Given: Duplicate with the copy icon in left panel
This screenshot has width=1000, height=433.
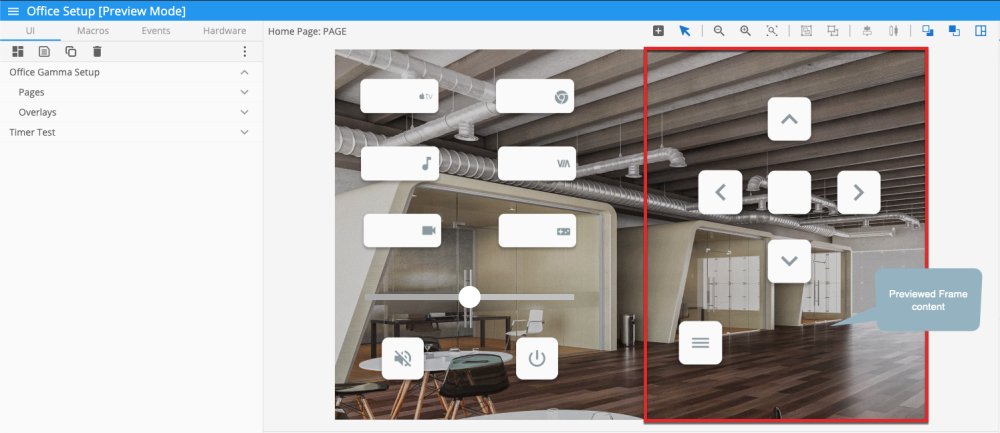Looking at the screenshot, I should tap(71, 52).
